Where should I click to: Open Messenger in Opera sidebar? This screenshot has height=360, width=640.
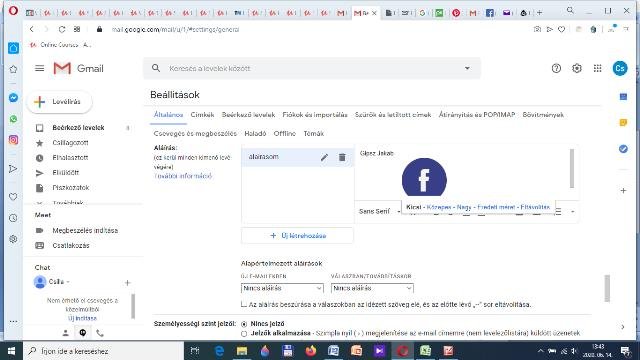(13, 98)
